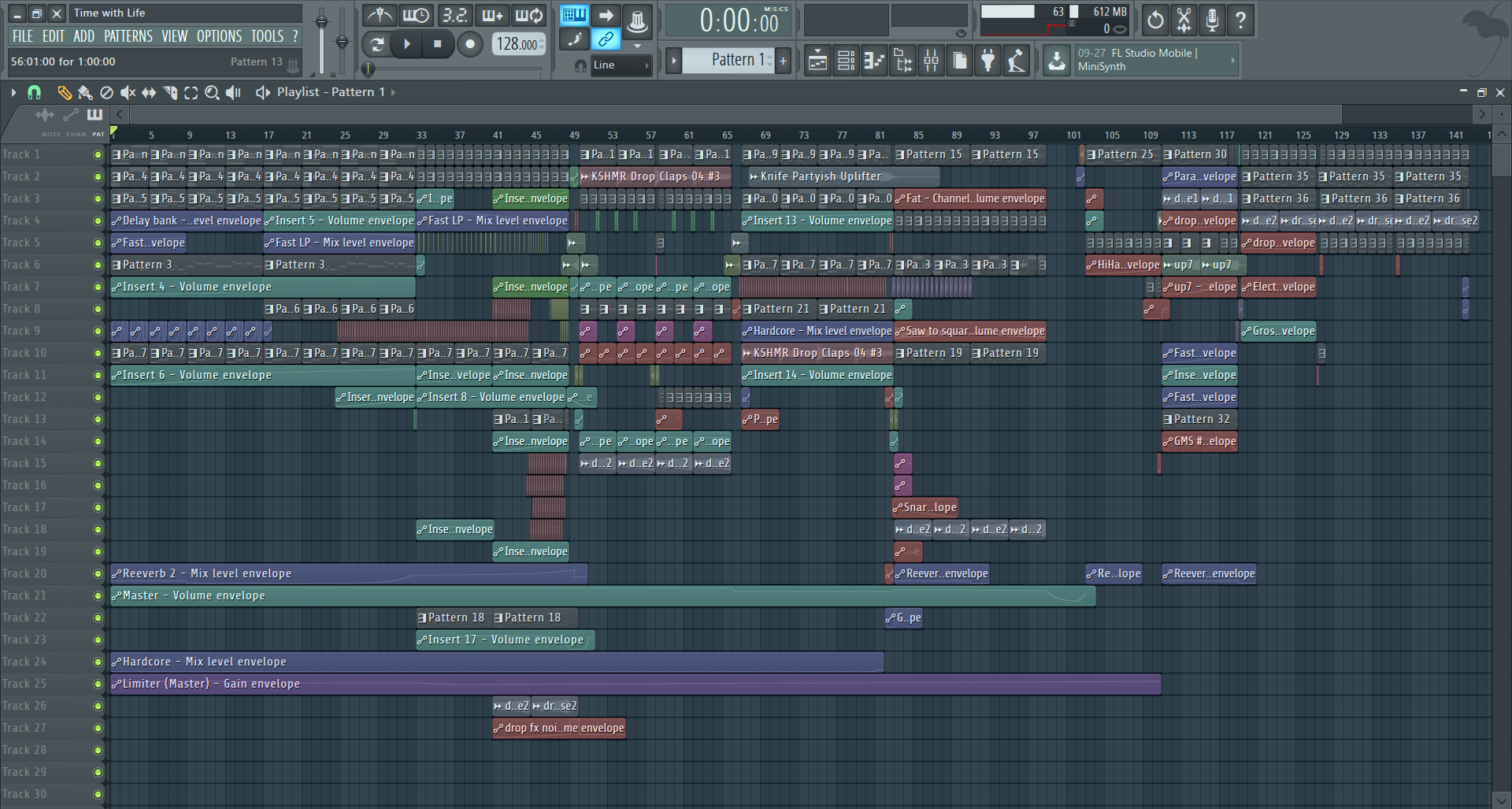Click the master volume slider knob
This screenshot has height=809, width=1512.
[x=321, y=23]
